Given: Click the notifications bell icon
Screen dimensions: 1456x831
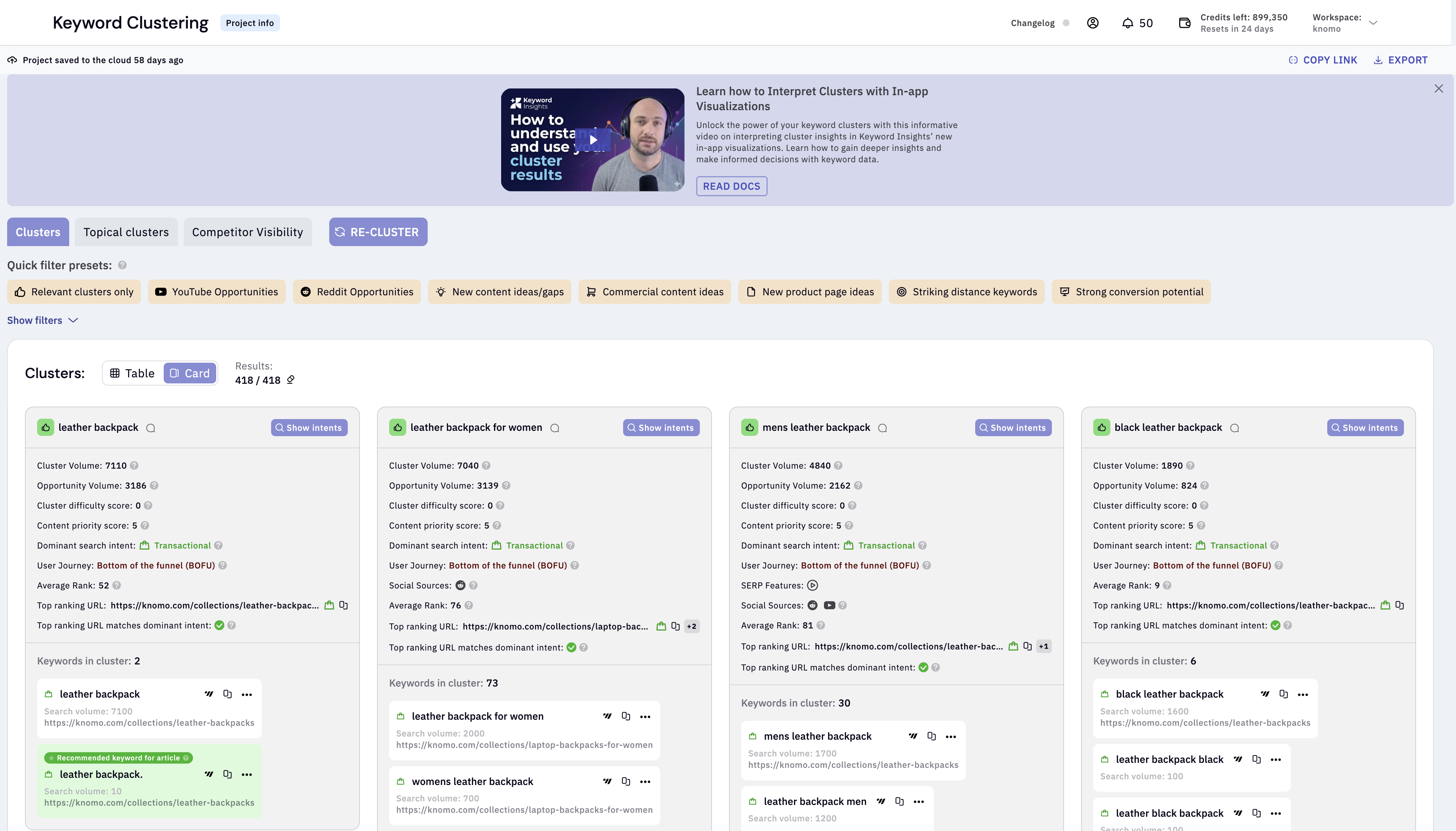Looking at the screenshot, I should click(x=1127, y=23).
